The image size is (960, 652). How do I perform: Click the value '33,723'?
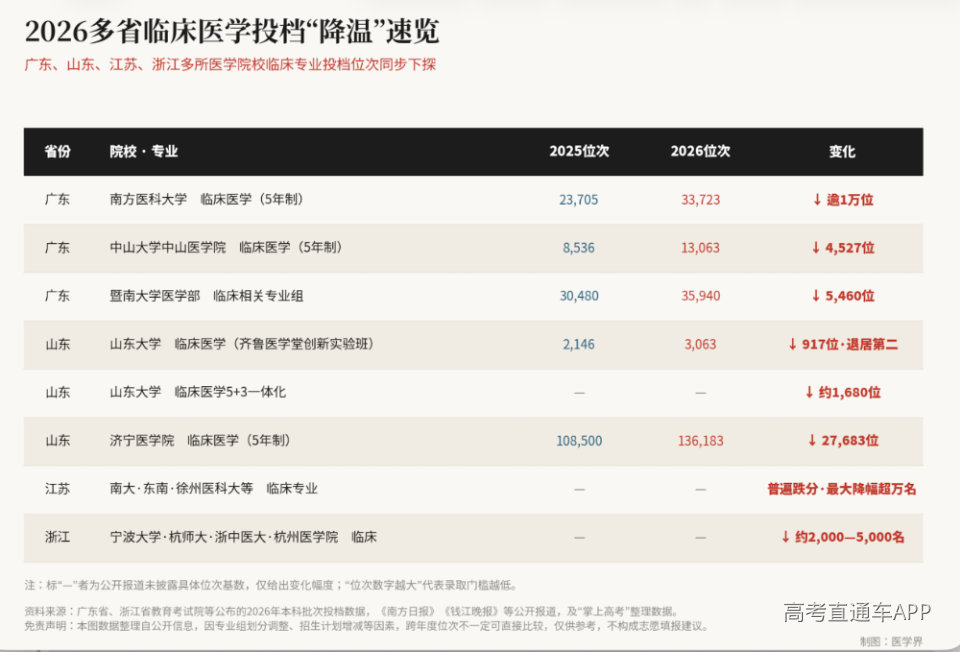click(x=700, y=200)
